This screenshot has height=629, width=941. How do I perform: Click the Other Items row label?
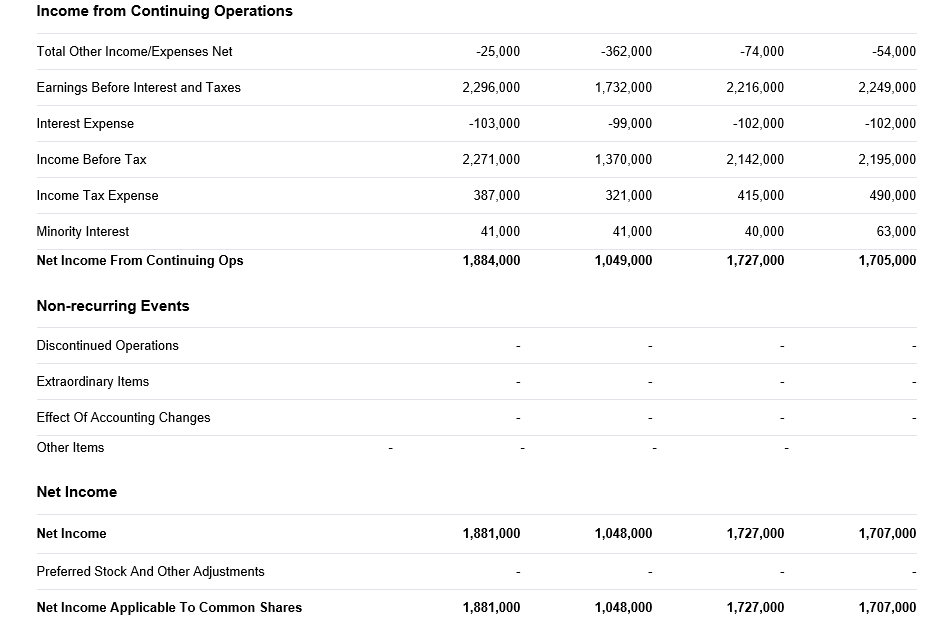(x=70, y=447)
